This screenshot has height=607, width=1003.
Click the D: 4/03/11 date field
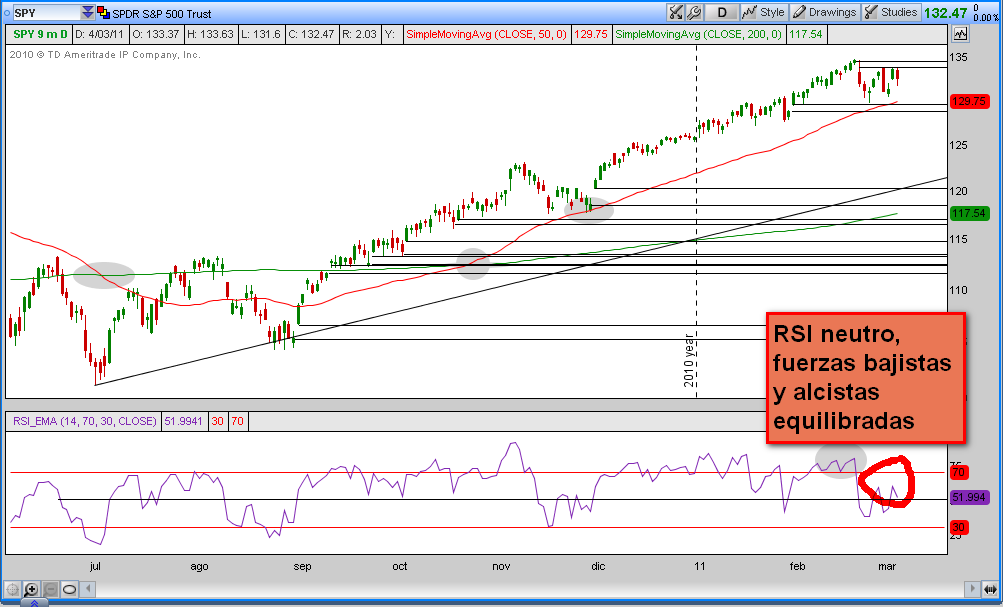[99, 34]
